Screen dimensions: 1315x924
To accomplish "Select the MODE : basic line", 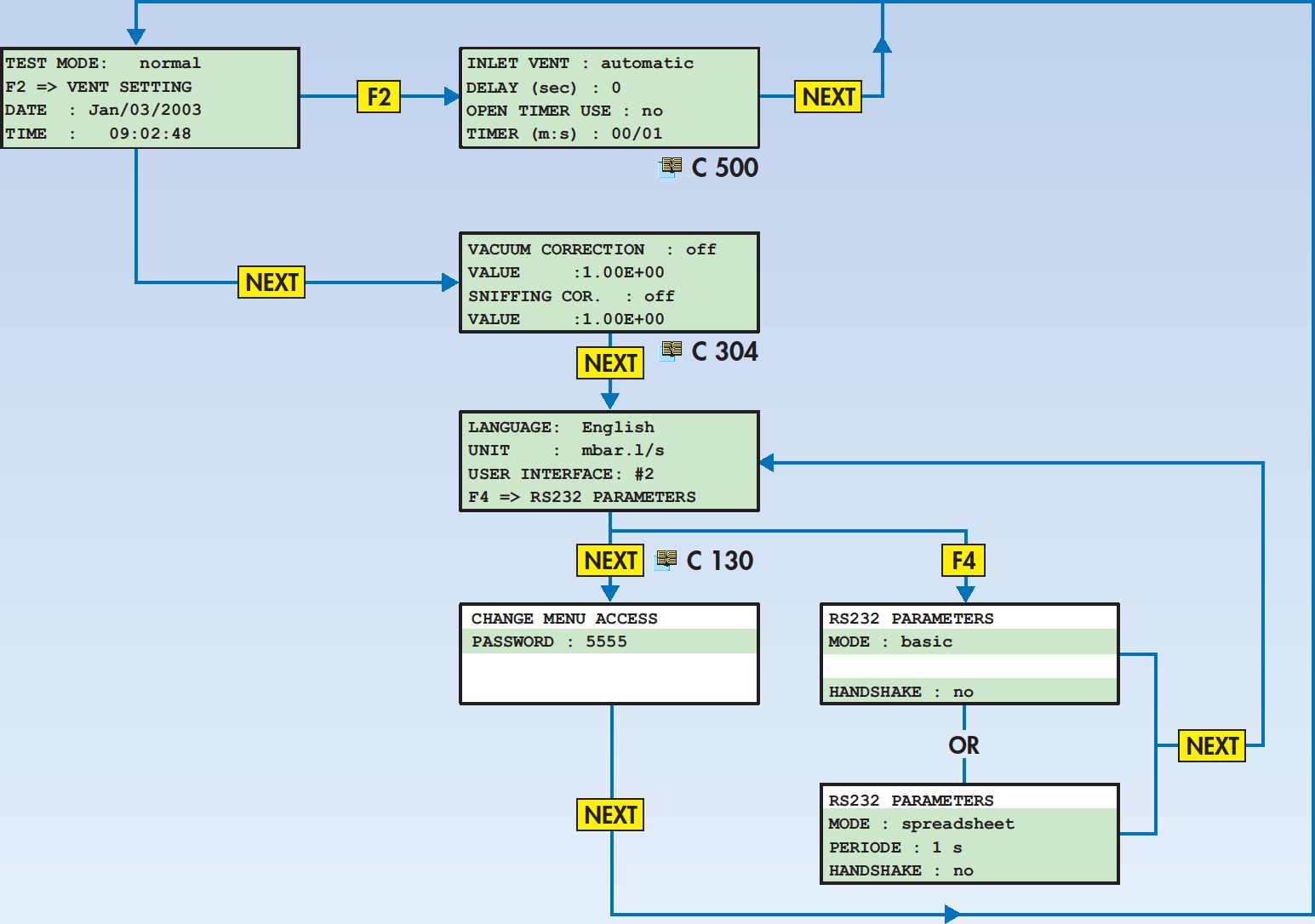I will pos(969,642).
